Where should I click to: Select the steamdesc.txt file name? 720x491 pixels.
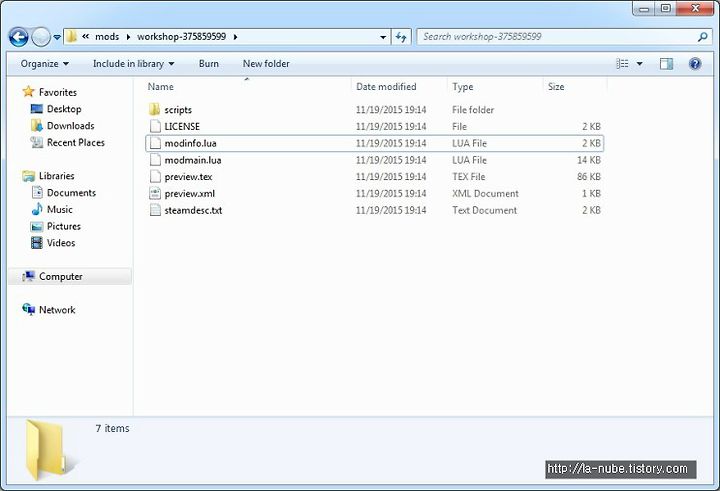193,210
